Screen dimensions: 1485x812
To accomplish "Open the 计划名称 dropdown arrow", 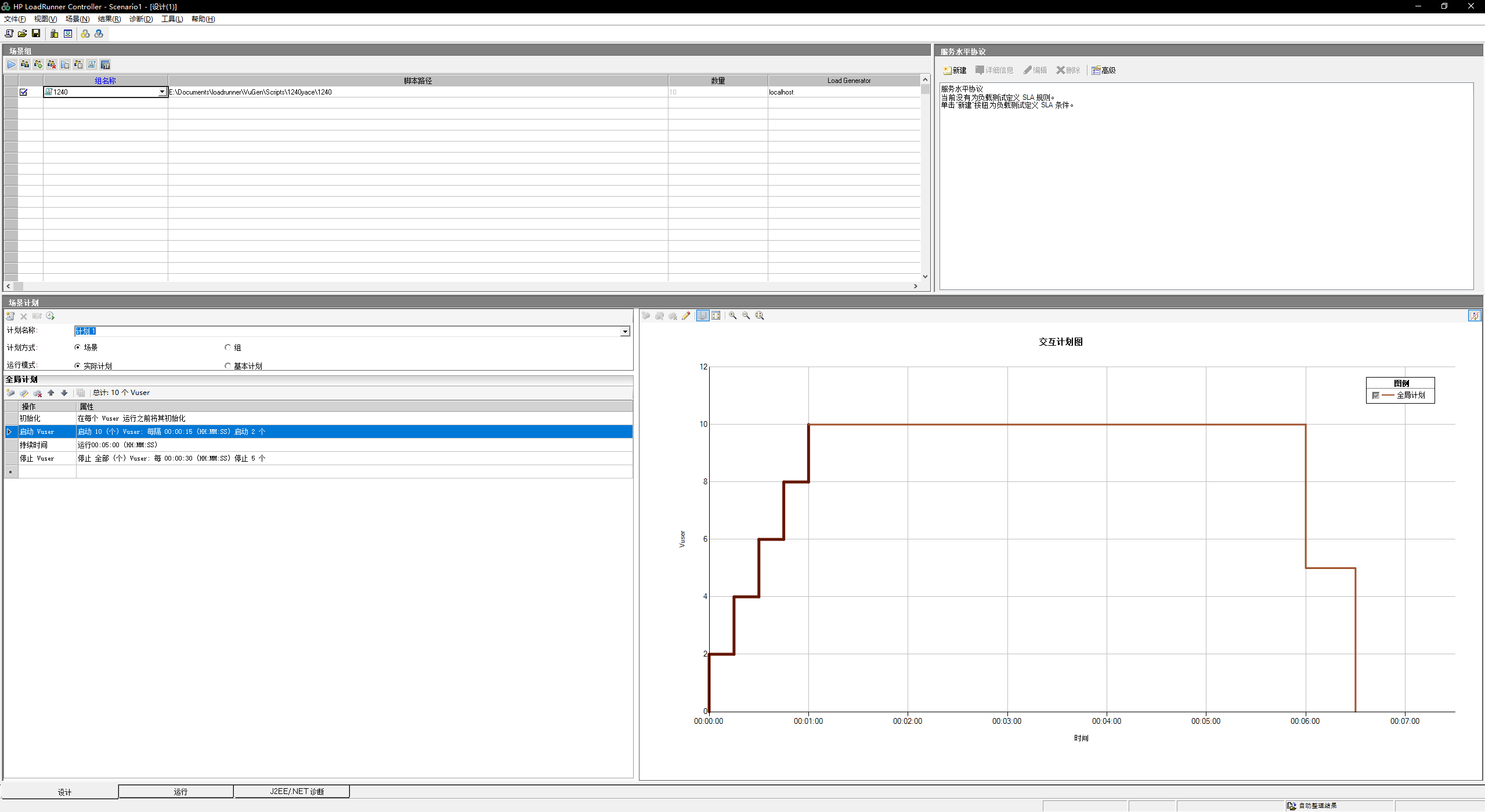I will click(x=625, y=331).
